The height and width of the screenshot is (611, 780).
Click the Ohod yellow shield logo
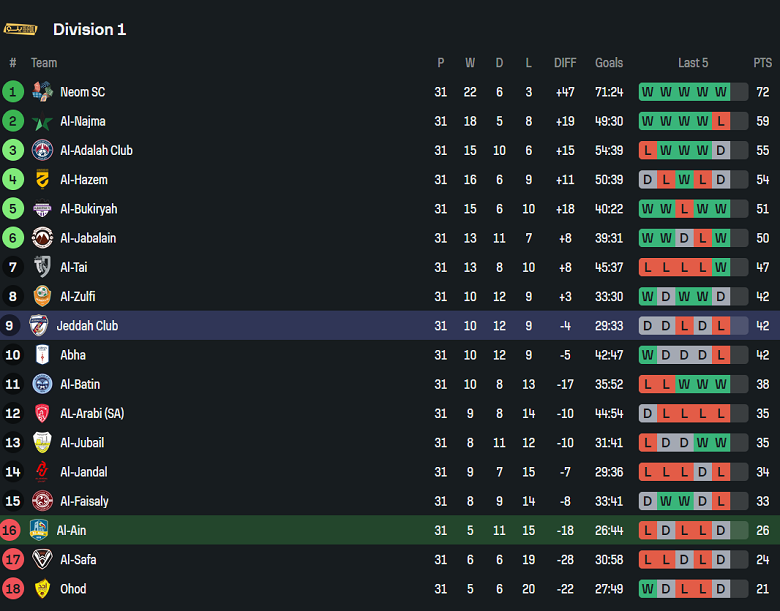click(x=42, y=589)
